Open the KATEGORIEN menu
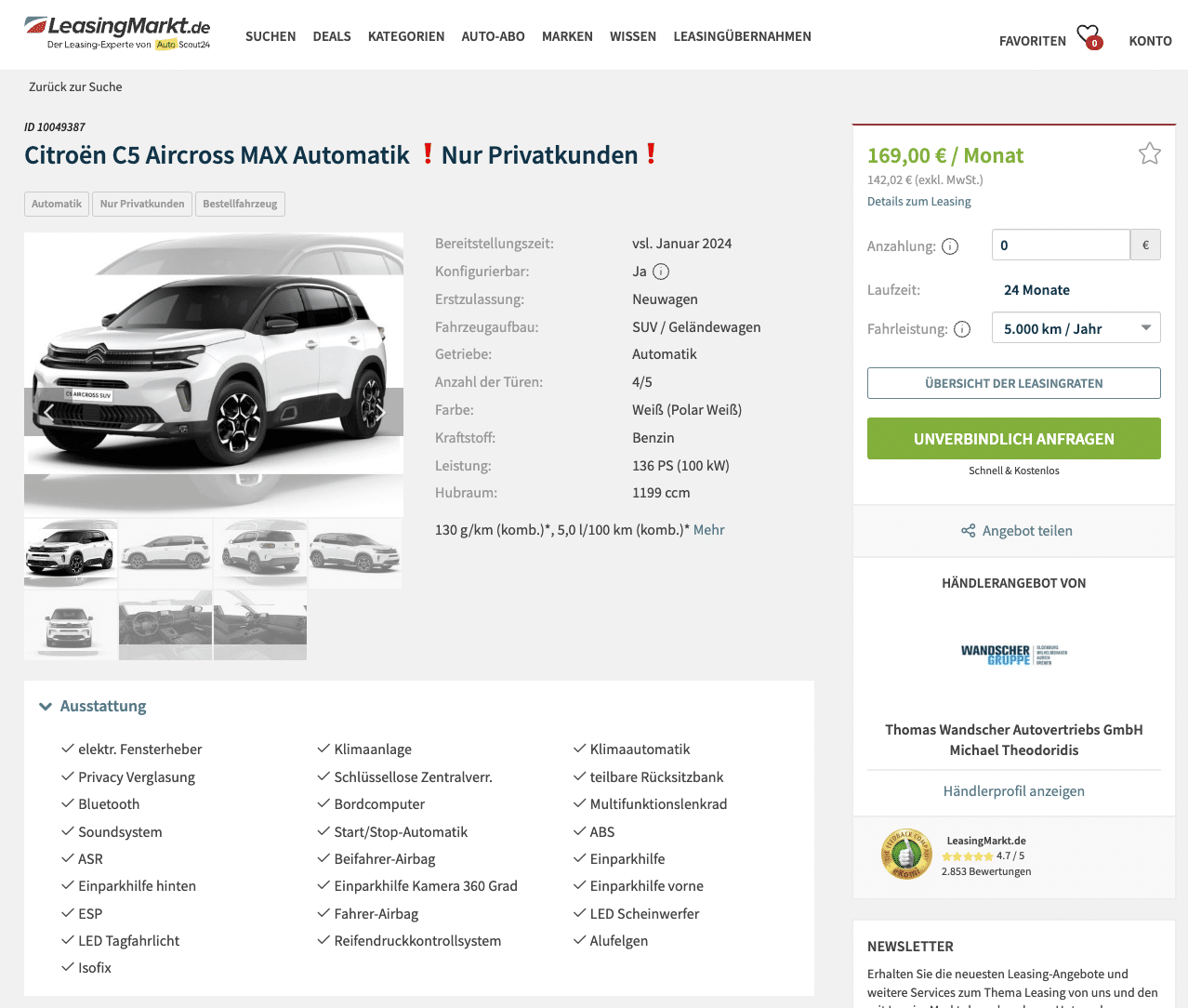 pos(406,36)
